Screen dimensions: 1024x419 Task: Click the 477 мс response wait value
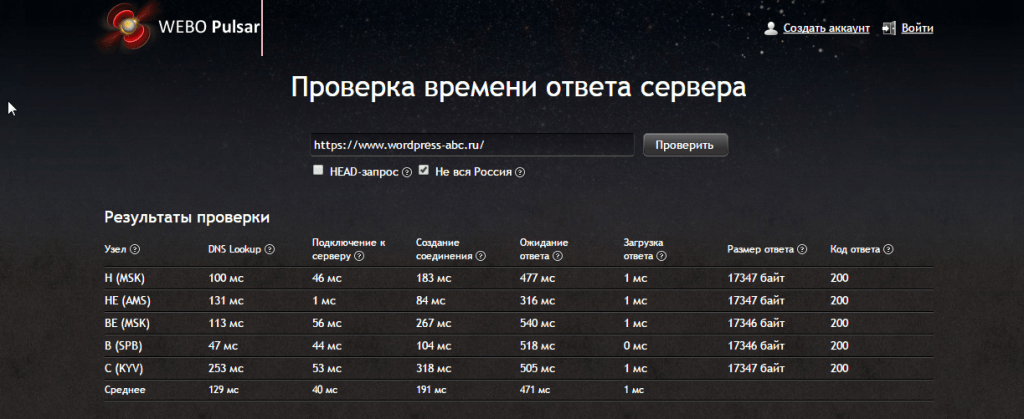tap(537, 279)
